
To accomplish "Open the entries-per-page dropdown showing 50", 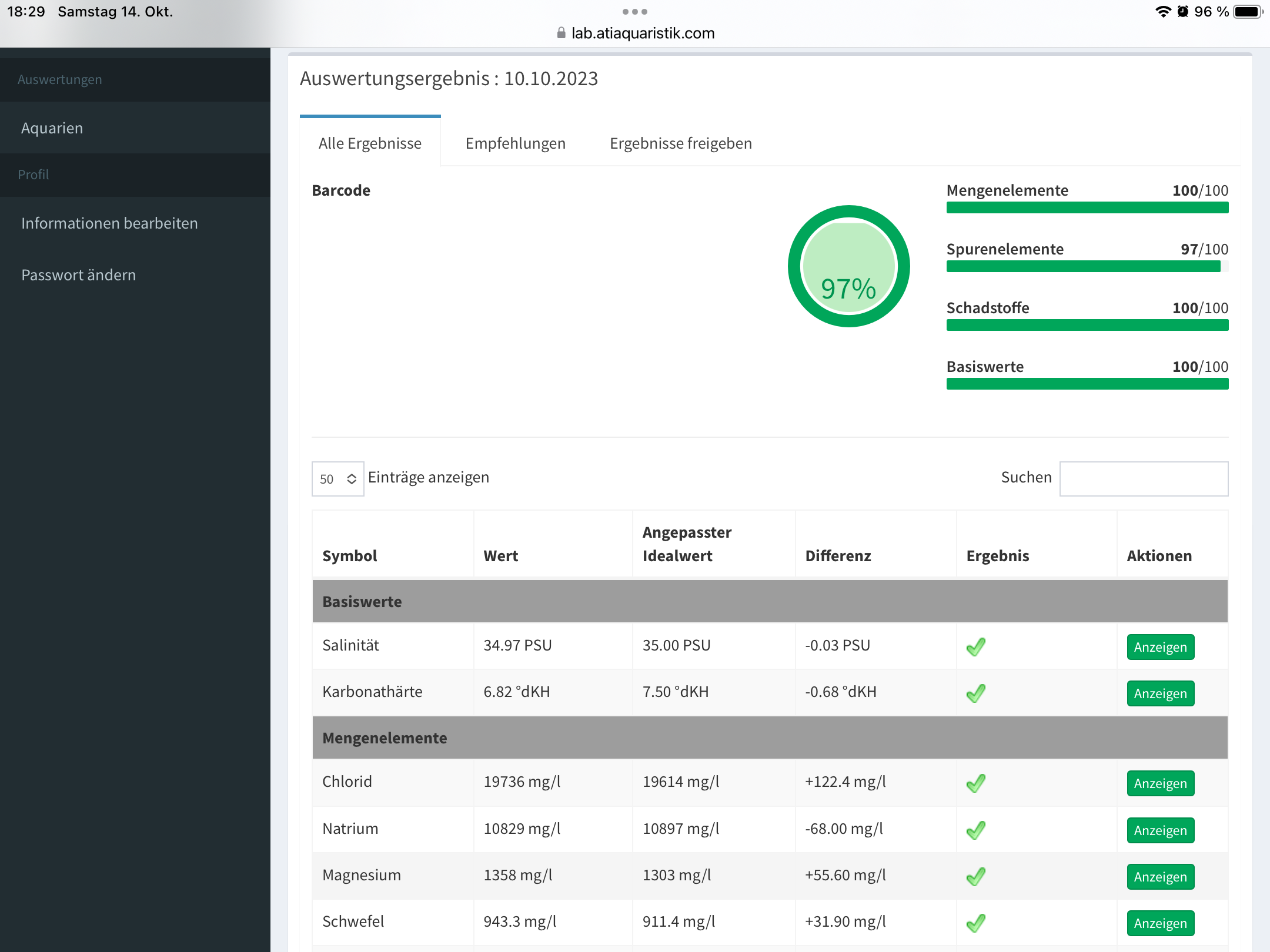I will 337,479.
